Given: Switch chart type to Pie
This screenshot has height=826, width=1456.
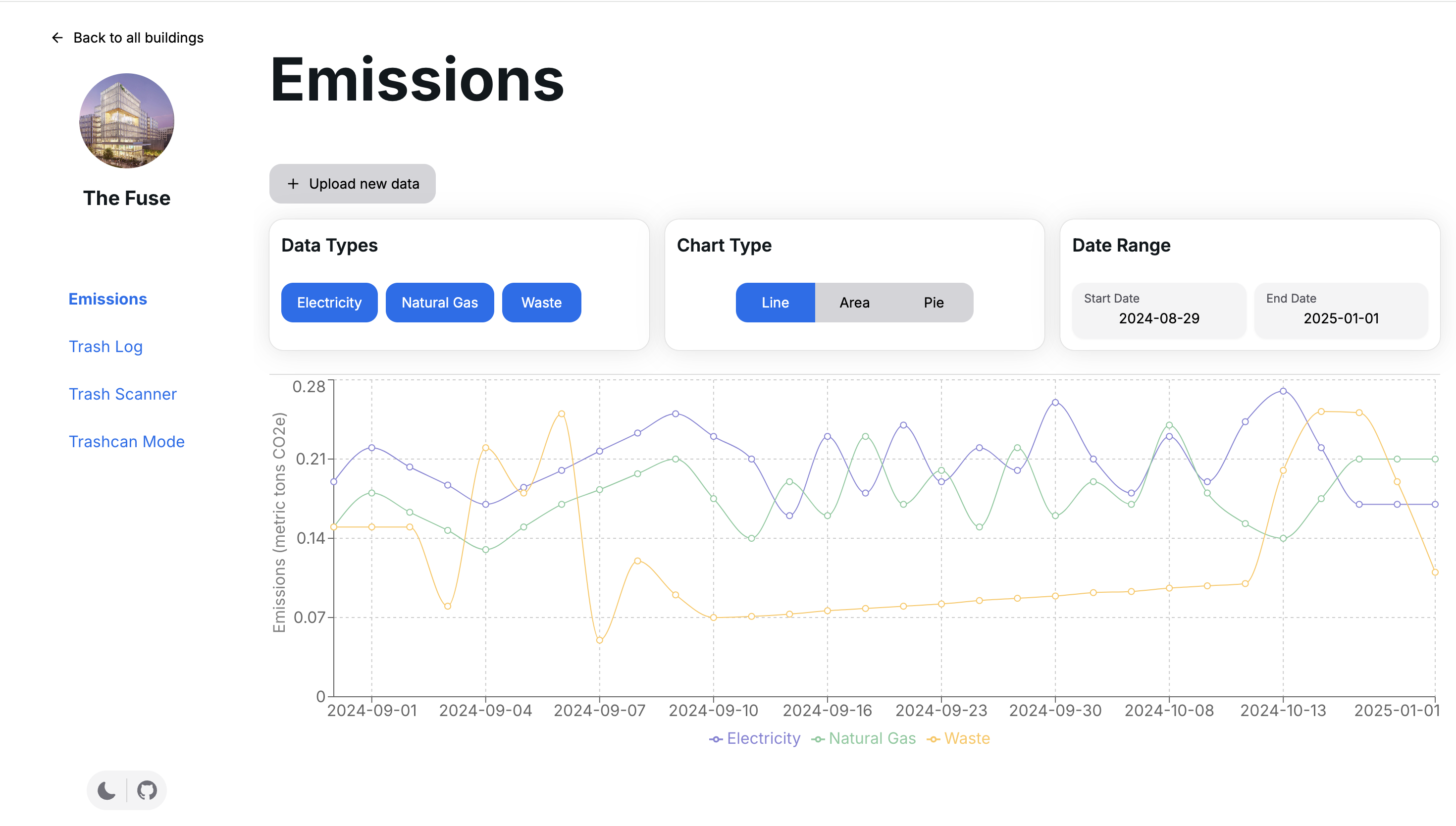Looking at the screenshot, I should tap(933, 303).
